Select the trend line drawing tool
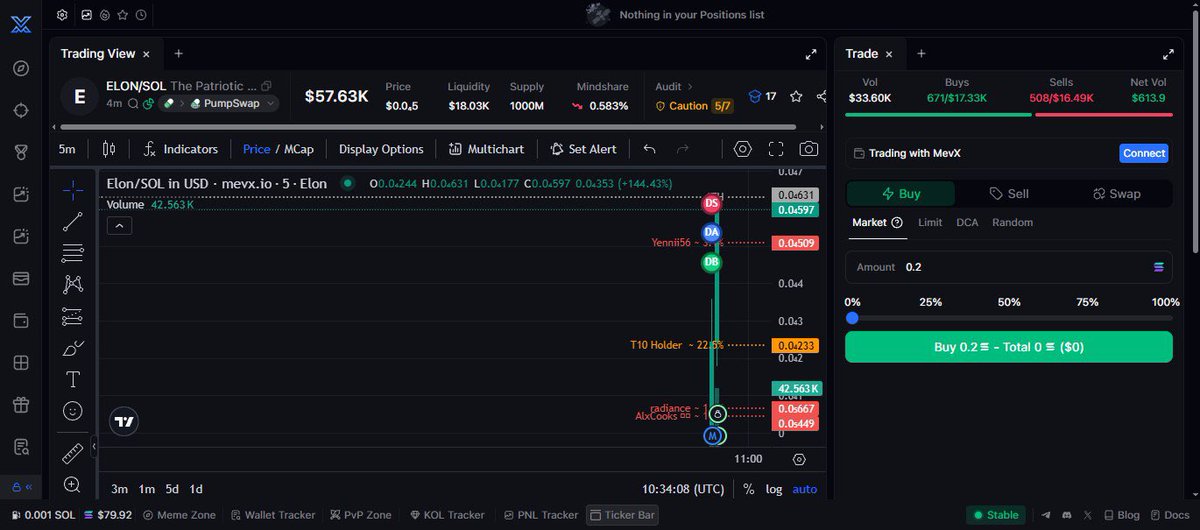This screenshot has height=530, width=1200. pyautogui.click(x=73, y=222)
